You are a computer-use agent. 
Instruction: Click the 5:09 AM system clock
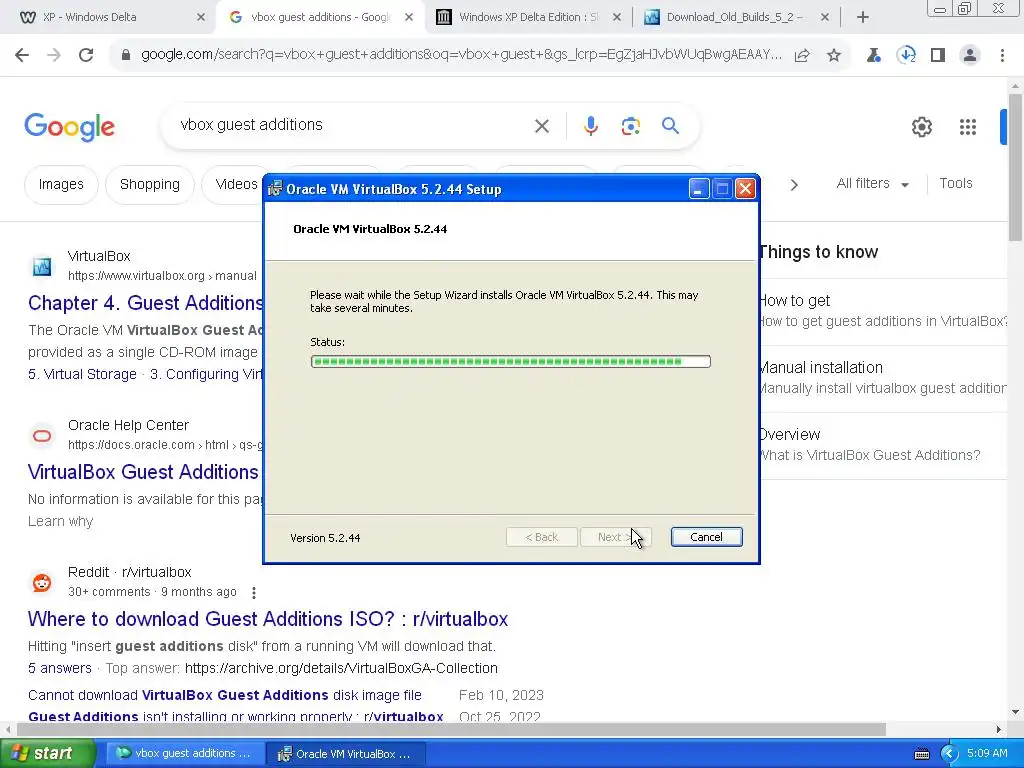point(987,754)
